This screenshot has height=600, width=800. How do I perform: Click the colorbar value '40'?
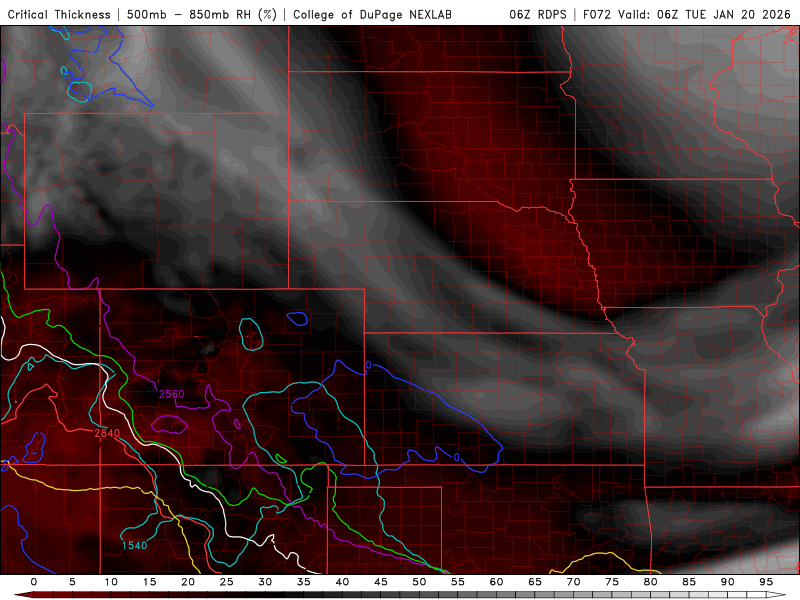pos(342,582)
